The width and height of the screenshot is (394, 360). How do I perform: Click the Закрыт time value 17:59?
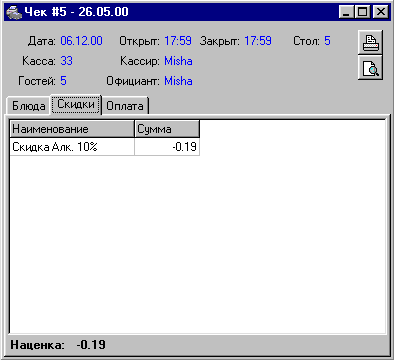[x=258, y=41]
